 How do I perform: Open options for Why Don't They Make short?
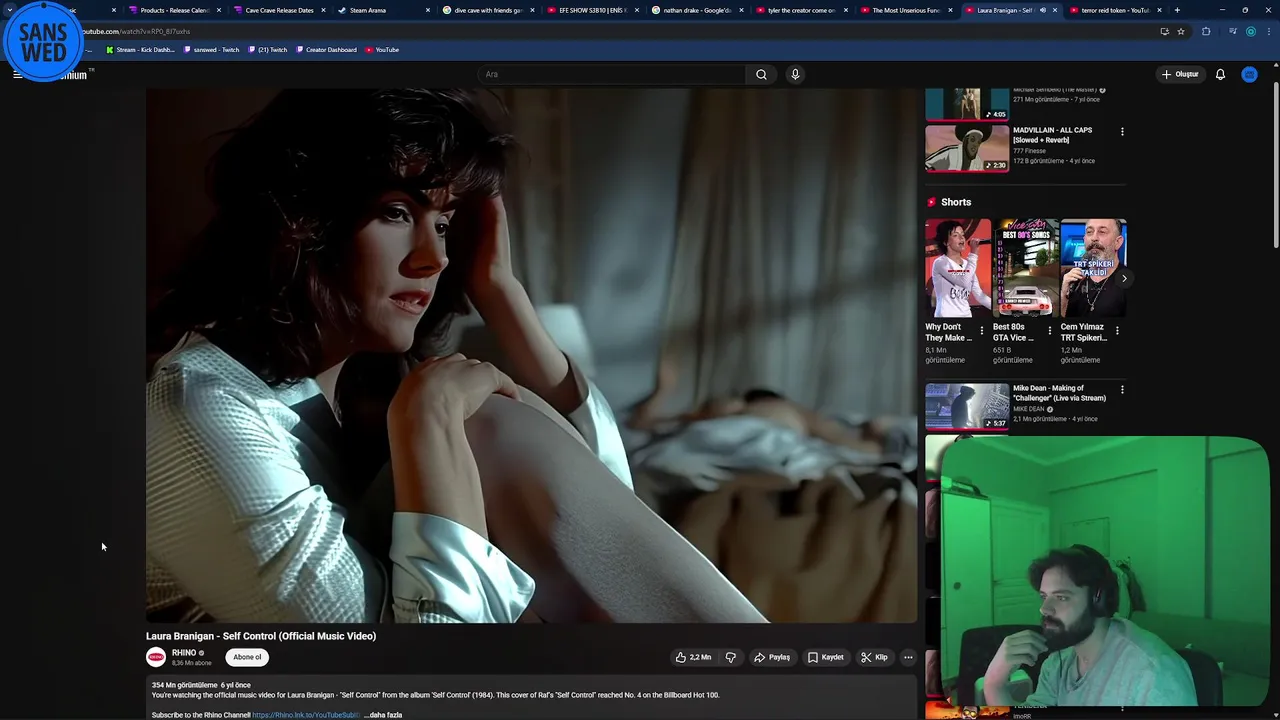point(981,330)
